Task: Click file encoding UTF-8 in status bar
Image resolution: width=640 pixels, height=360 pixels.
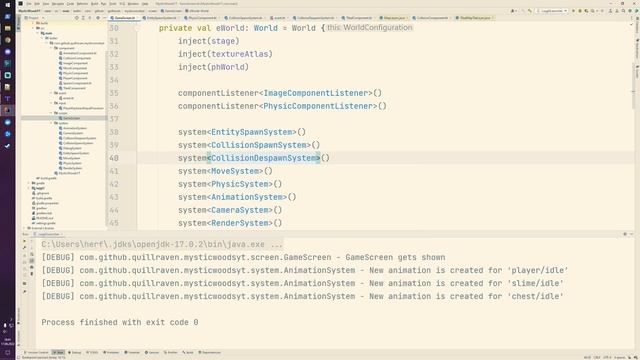Action: coord(607,358)
